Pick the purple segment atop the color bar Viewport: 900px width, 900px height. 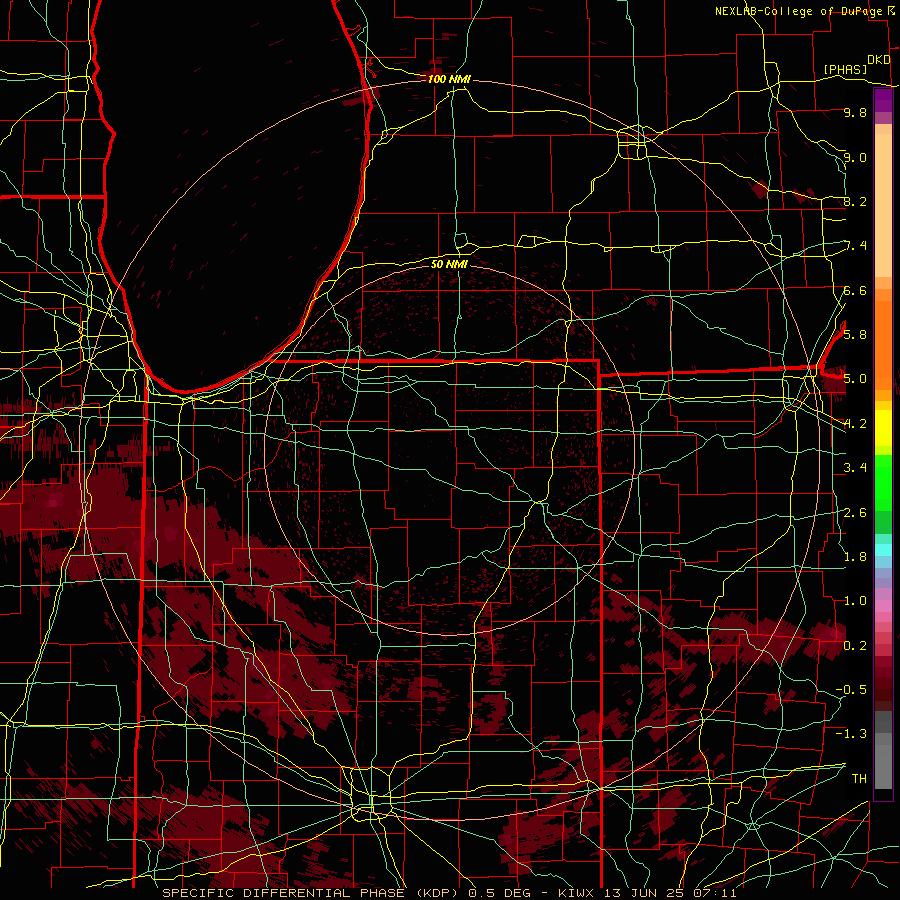click(883, 101)
